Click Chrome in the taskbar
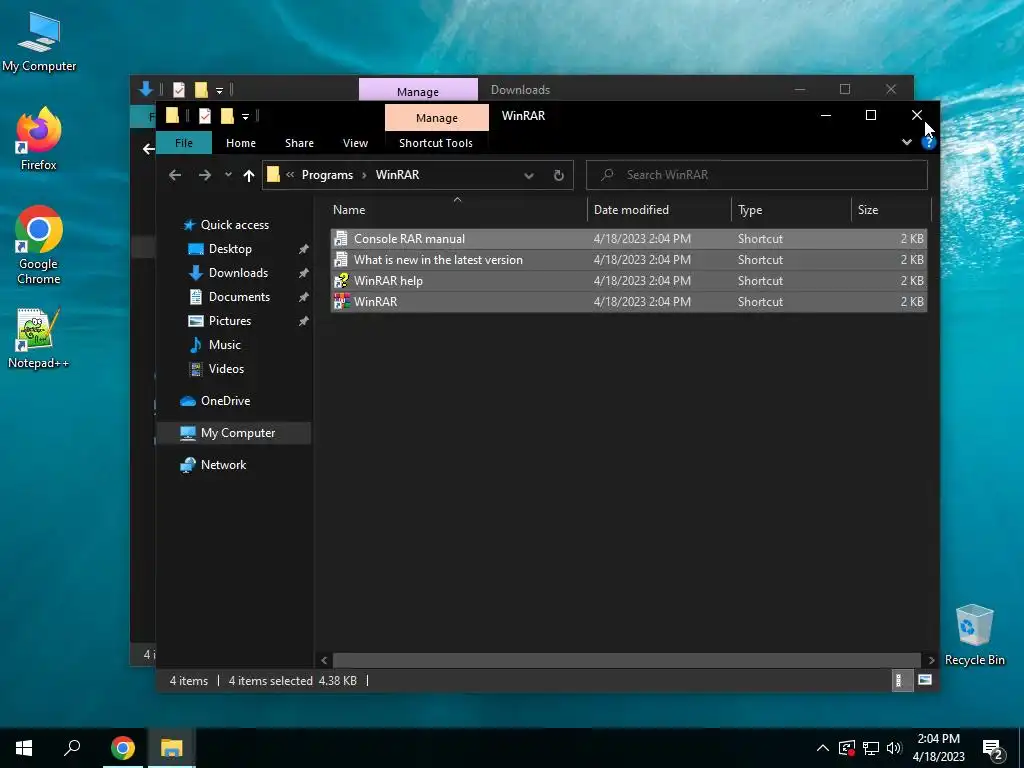Image resolution: width=1024 pixels, height=768 pixels. [x=123, y=748]
